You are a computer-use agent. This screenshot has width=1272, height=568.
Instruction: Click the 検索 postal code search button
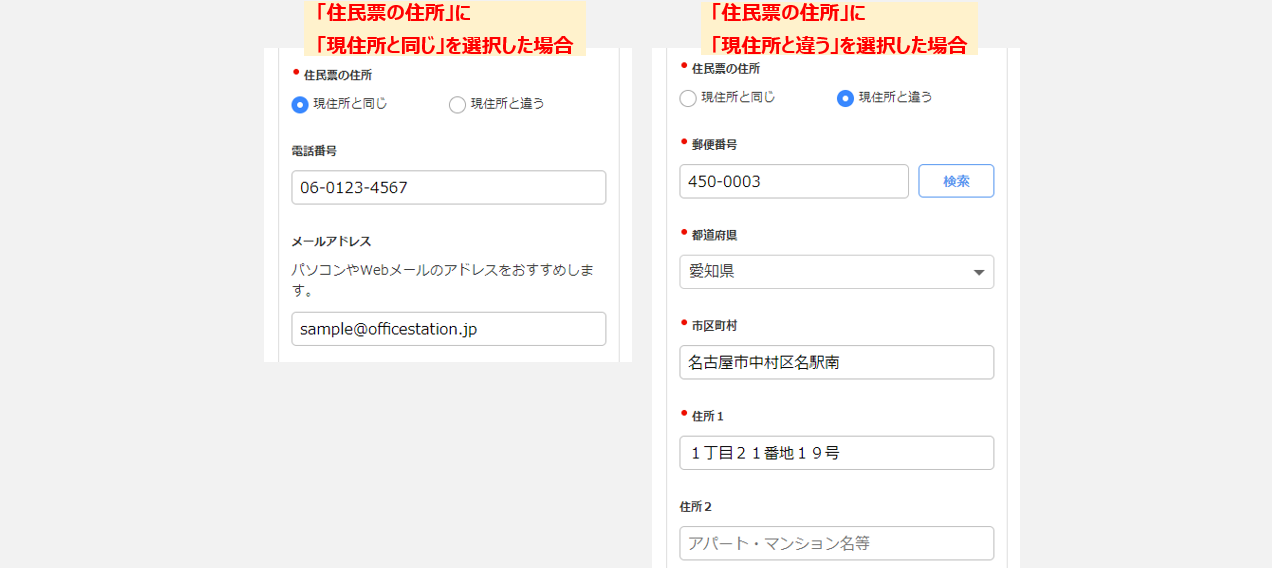tap(956, 181)
